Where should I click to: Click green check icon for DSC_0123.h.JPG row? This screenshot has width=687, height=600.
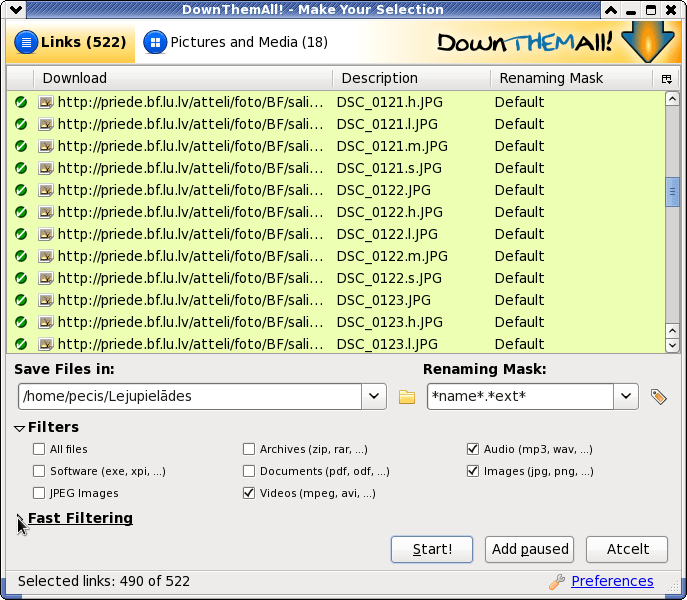point(21,322)
